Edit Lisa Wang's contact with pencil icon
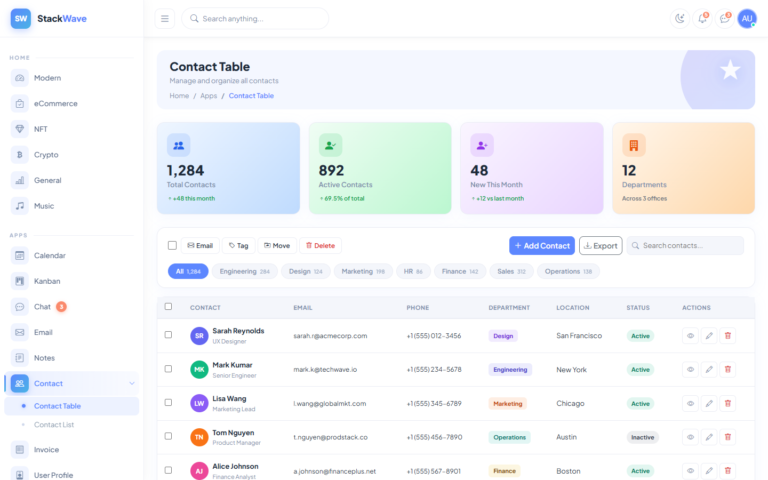 pyautogui.click(x=709, y=404)
